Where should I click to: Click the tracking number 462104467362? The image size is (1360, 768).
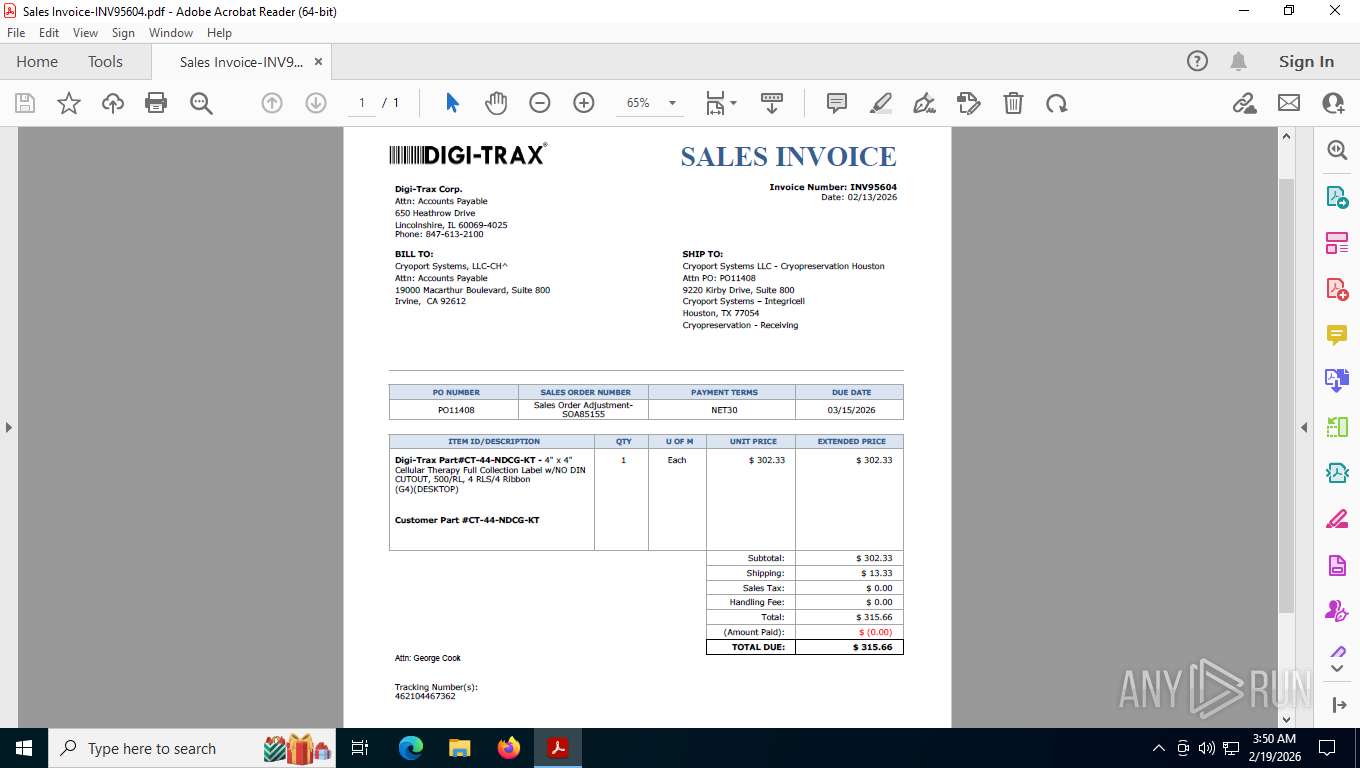(425, 696)
